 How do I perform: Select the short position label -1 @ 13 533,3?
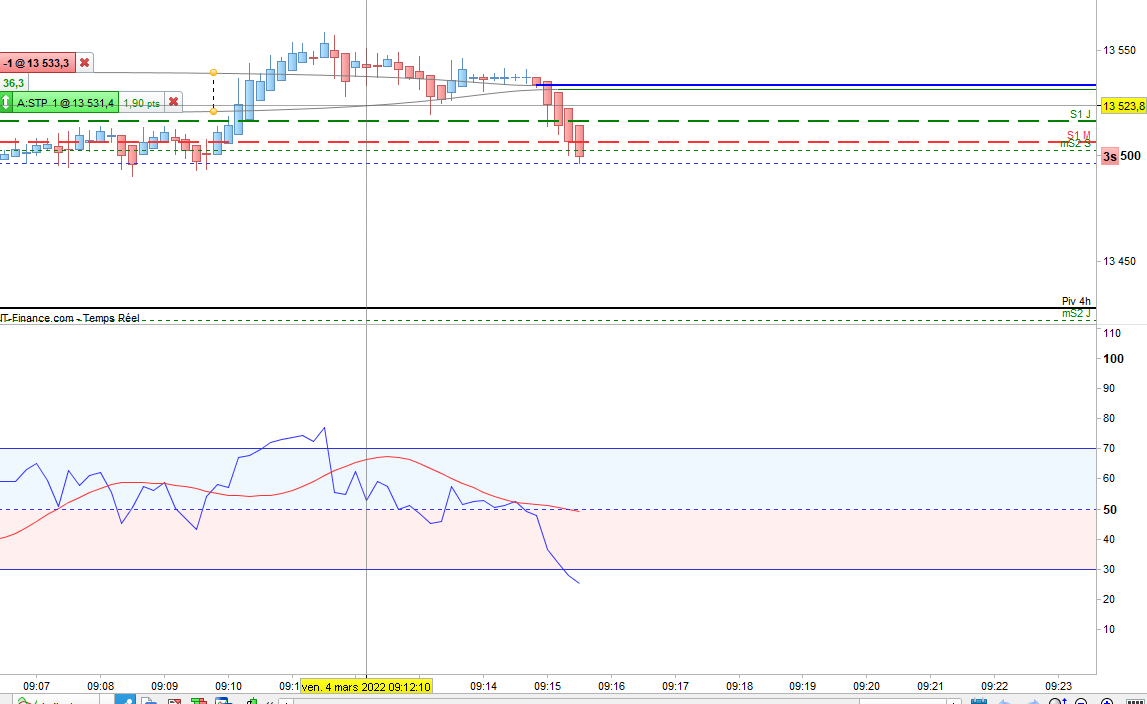pyautogui.click(x=37, y=63)
